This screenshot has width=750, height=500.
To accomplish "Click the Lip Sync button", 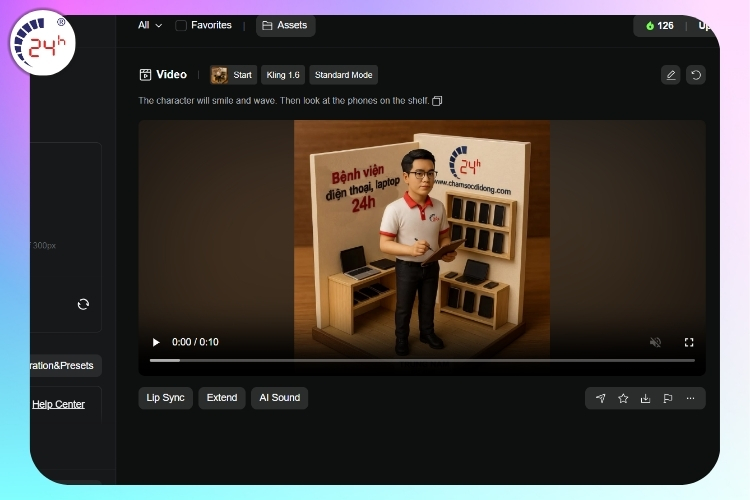I will coord(165,398).
